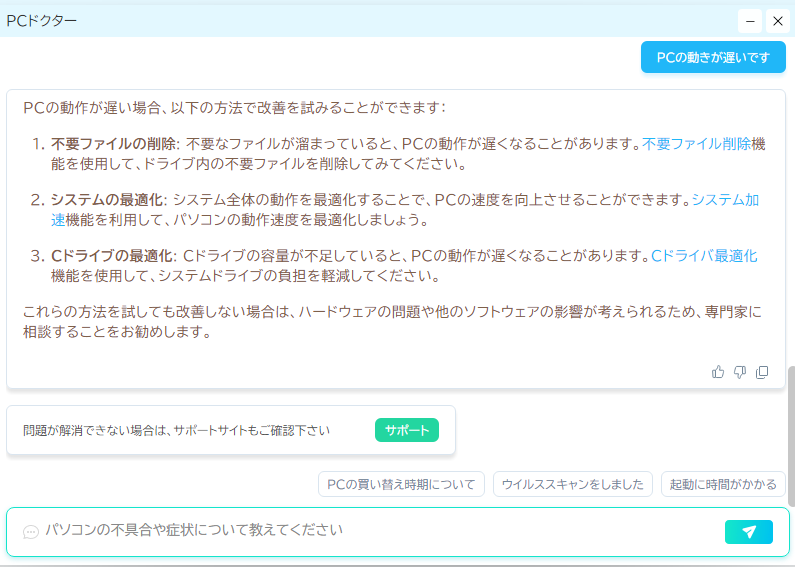Click the thumbs up icon on the response
The height and width of the screenshot is (567, 795).
(718, 372)
